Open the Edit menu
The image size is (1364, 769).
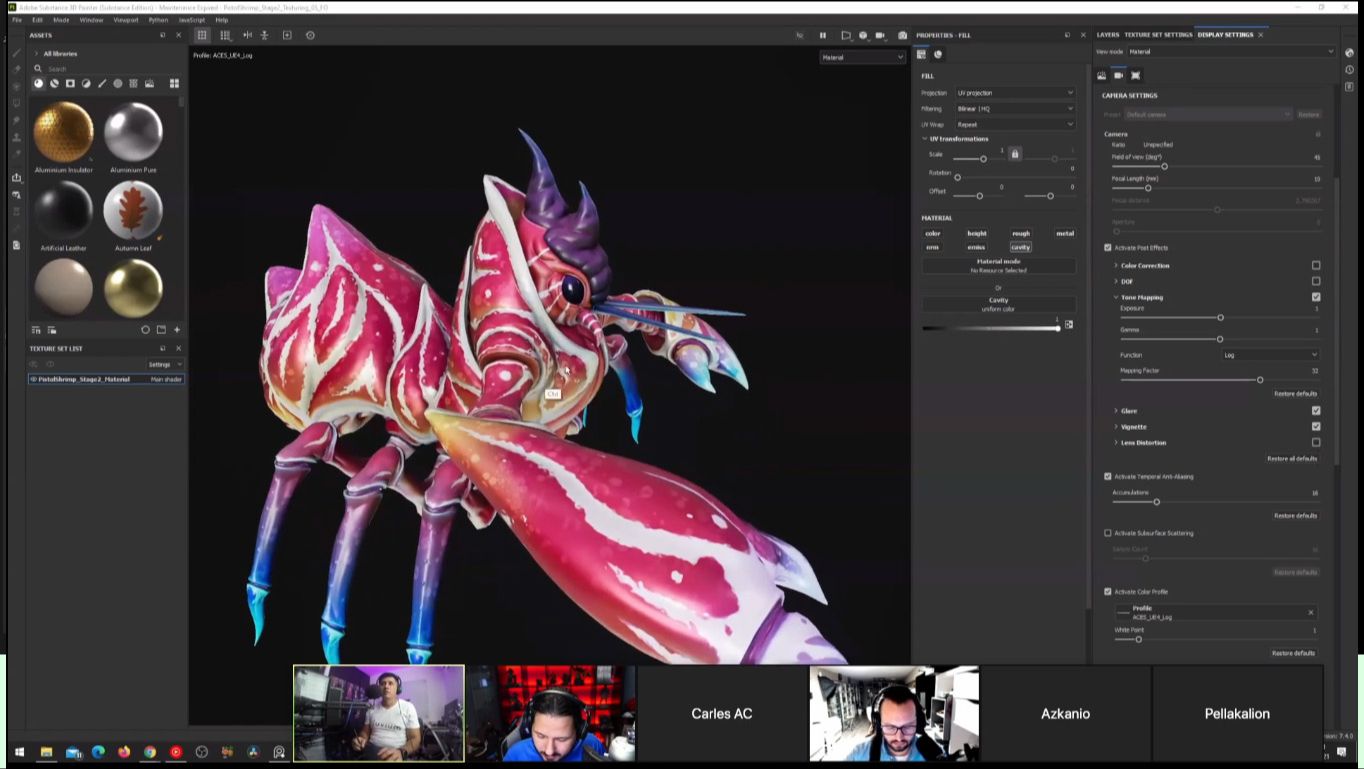coord(37,20)
